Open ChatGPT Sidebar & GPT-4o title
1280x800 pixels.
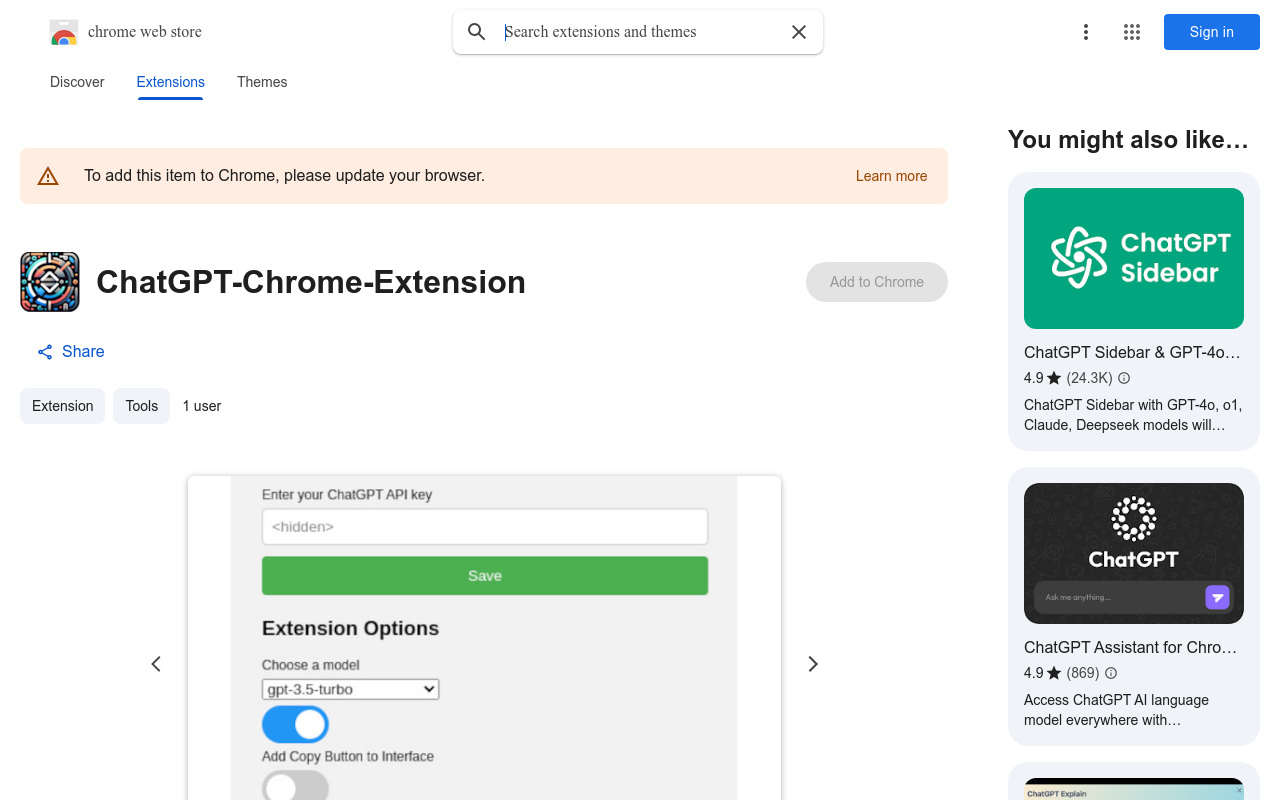pyautogui.click(x=1132, y=352)
